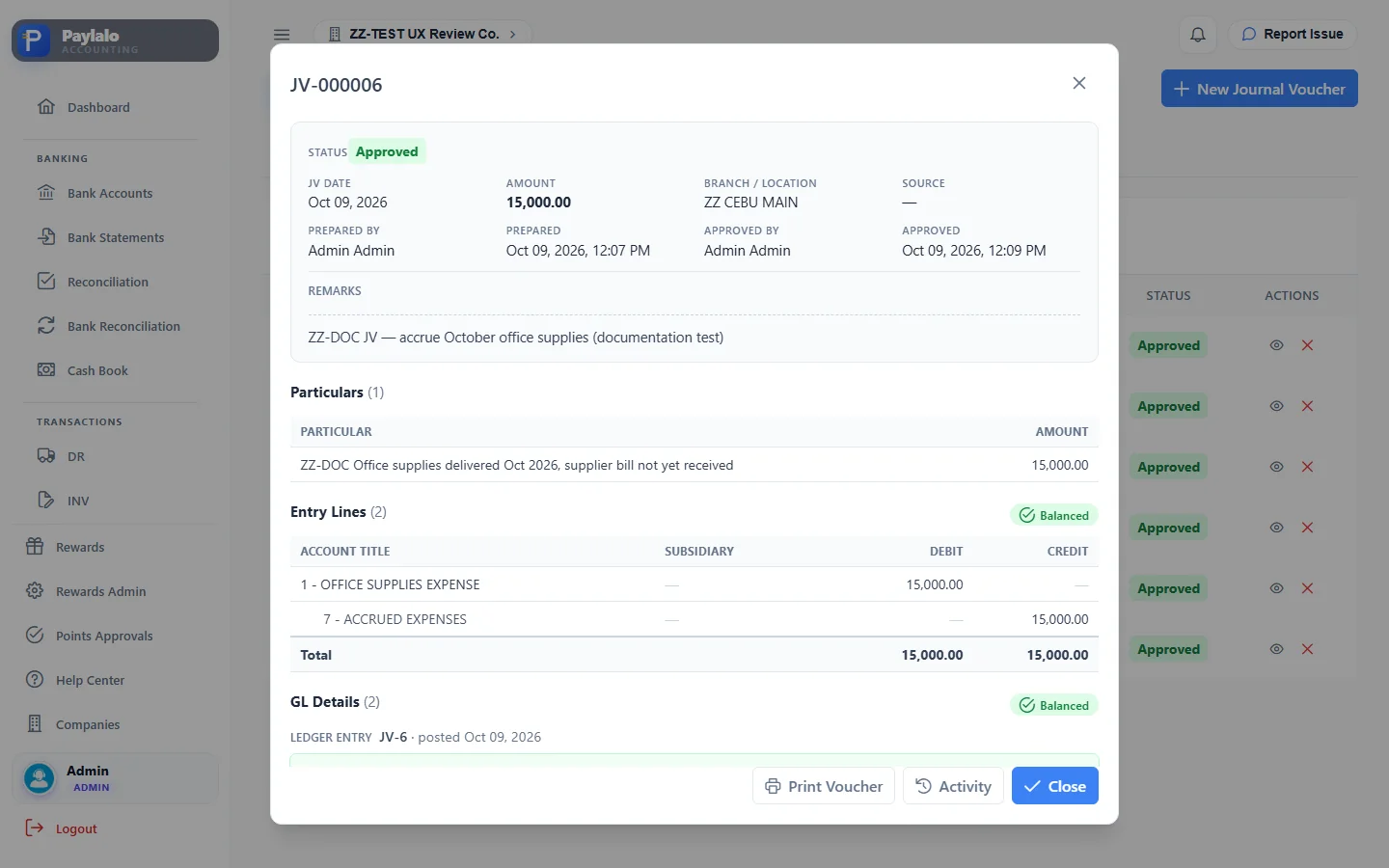Print the voucher with Print Voucher

click(824, 786)
